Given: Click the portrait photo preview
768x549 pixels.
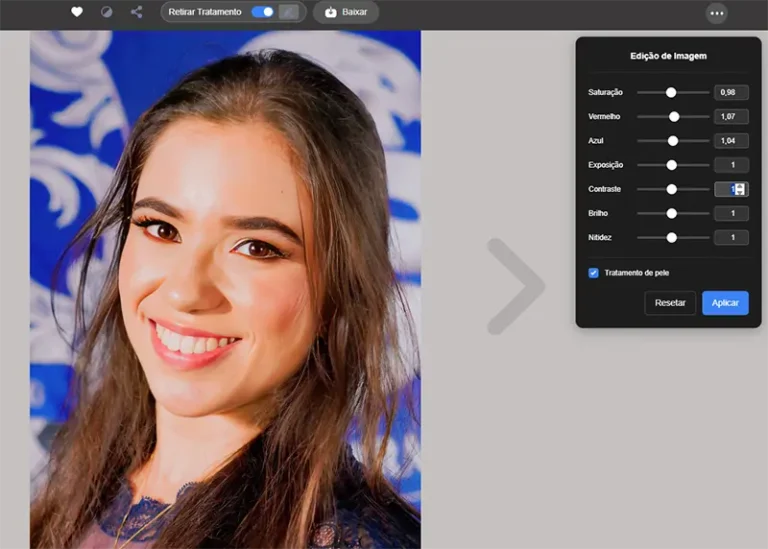Looking at the screenshot, I should pos(225,290).
